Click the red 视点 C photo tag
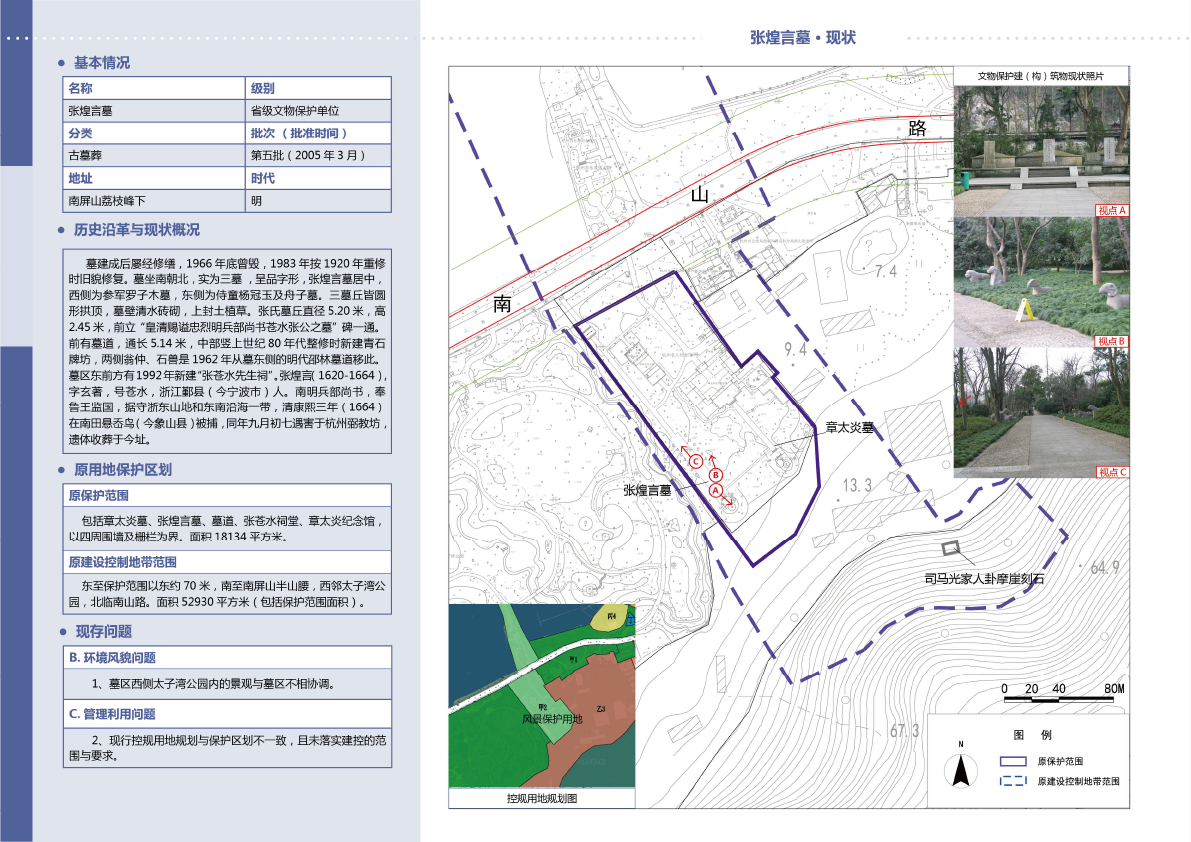This screenshot has width=1191, height=842. pos(1112,472)
